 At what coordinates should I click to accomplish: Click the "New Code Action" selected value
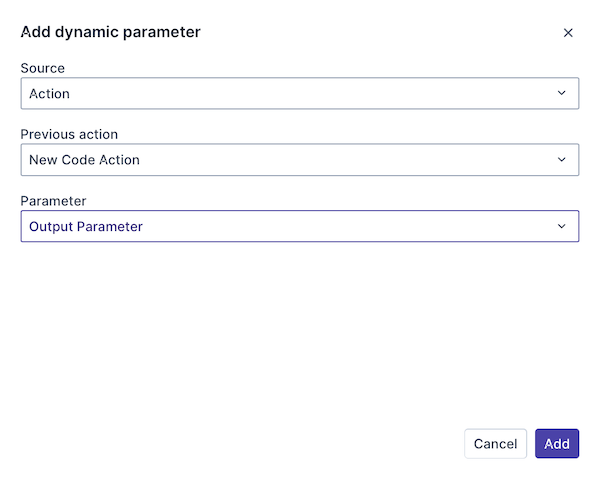[84, 160]
